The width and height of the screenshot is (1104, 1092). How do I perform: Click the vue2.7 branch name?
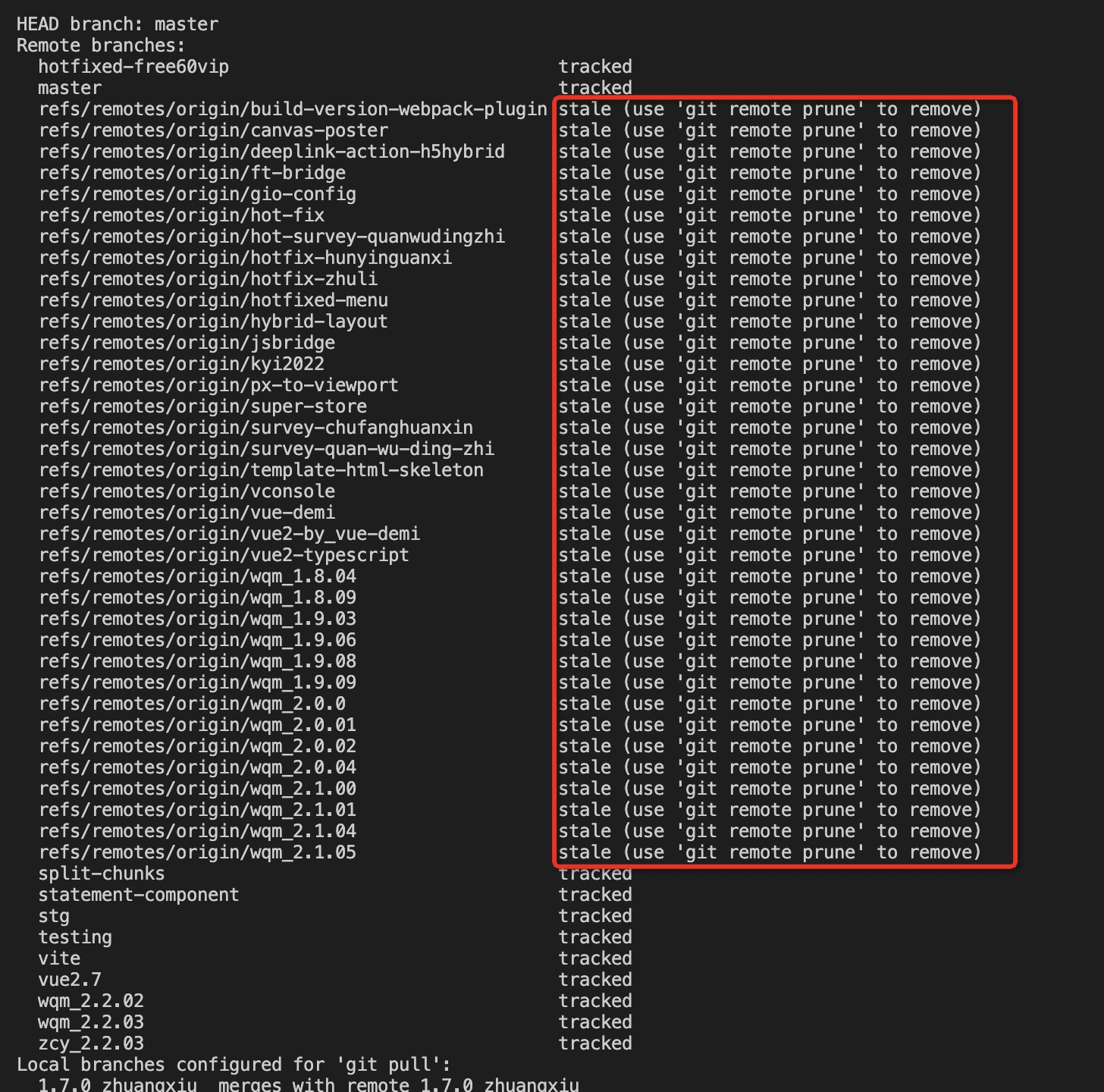70,980
